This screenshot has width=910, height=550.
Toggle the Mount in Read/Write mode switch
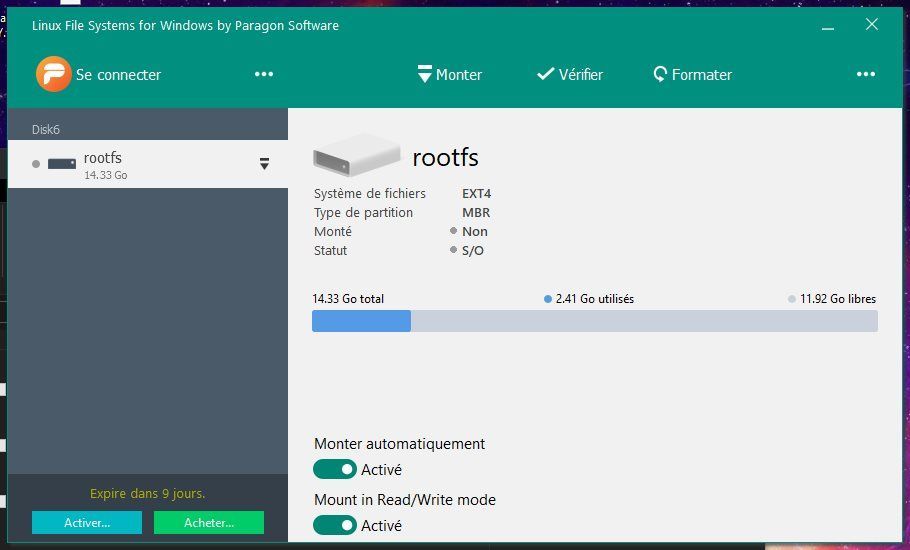click(335, 525)
